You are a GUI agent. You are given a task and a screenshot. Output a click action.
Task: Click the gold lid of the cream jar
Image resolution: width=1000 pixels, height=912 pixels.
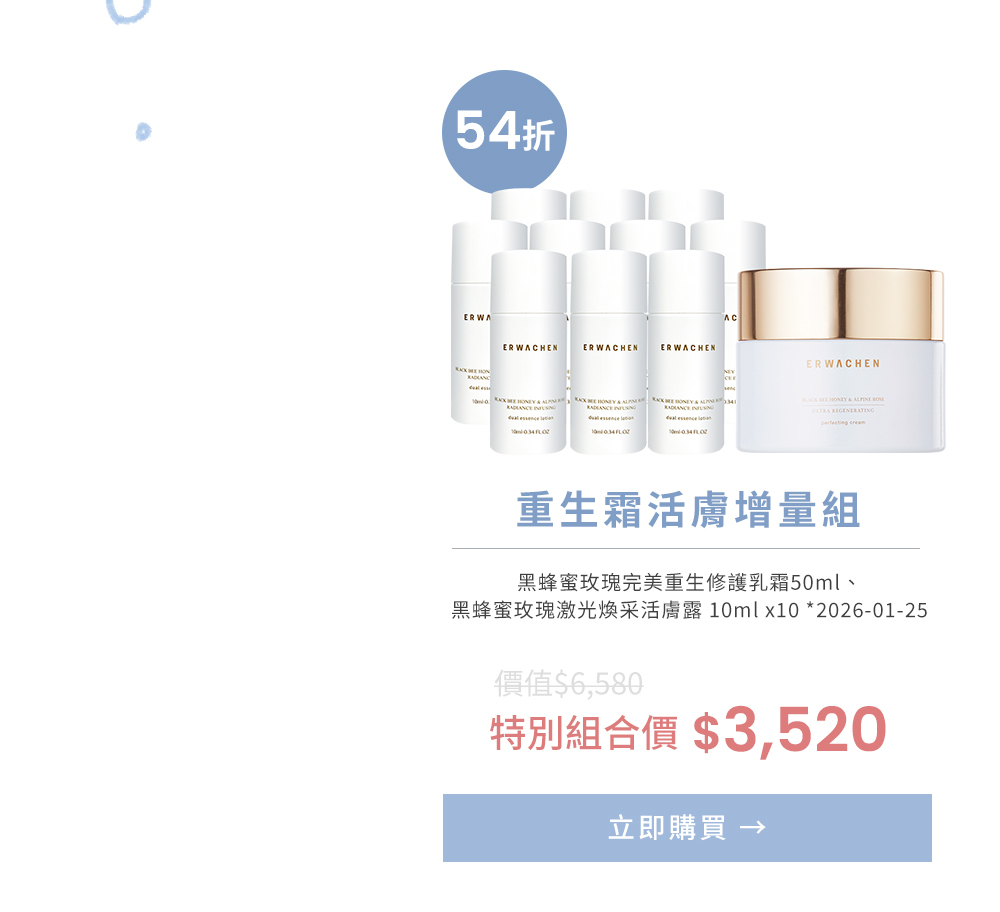[x=841, y=304]
